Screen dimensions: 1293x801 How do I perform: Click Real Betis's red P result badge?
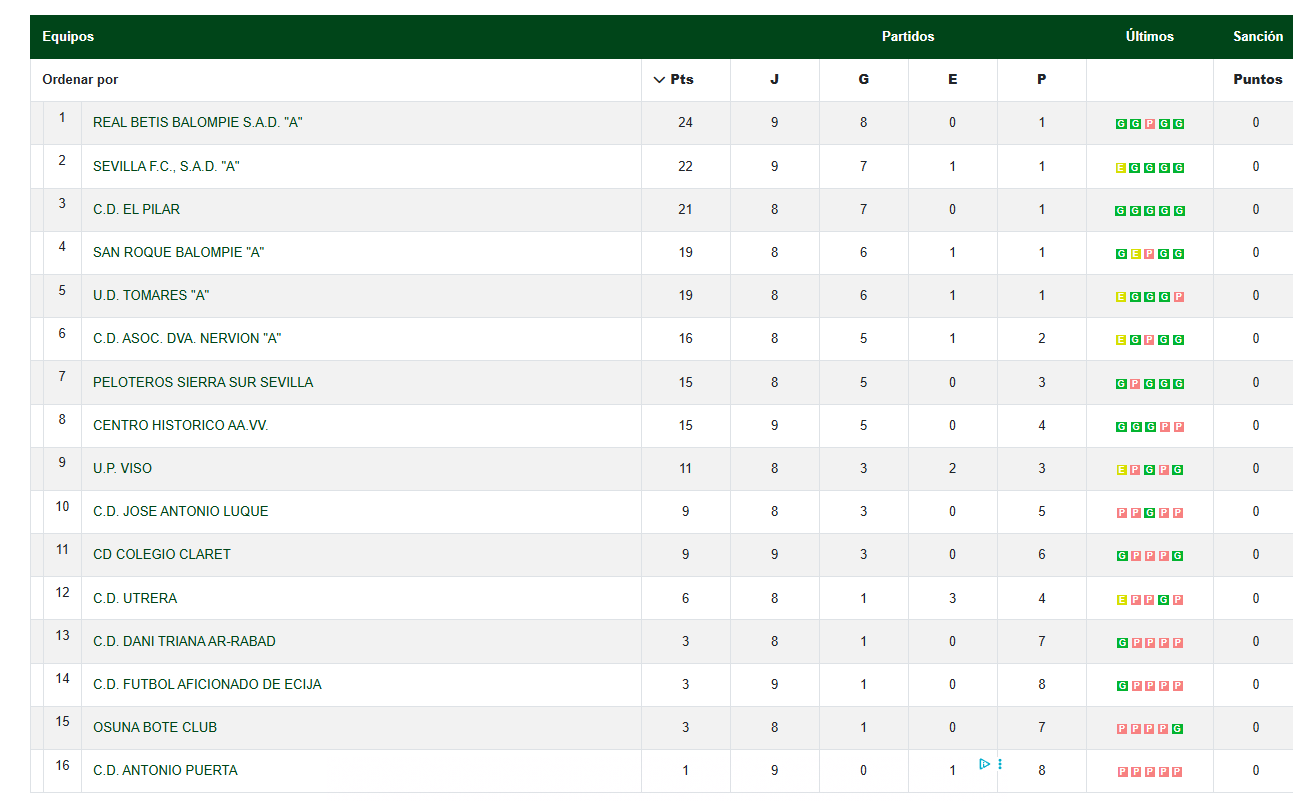[1150, 124]
